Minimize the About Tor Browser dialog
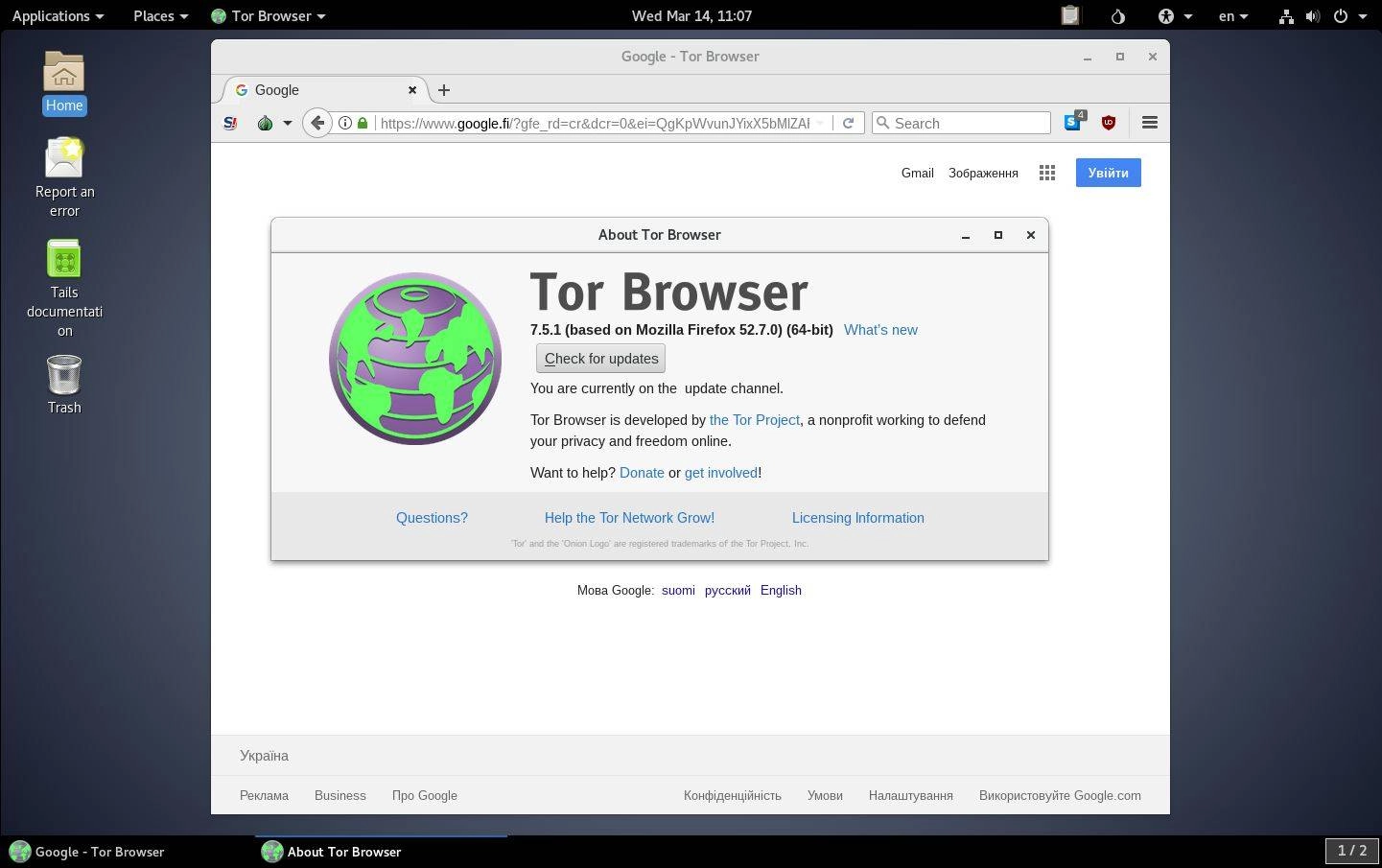 pyautogui.click(x=966, y=235)
